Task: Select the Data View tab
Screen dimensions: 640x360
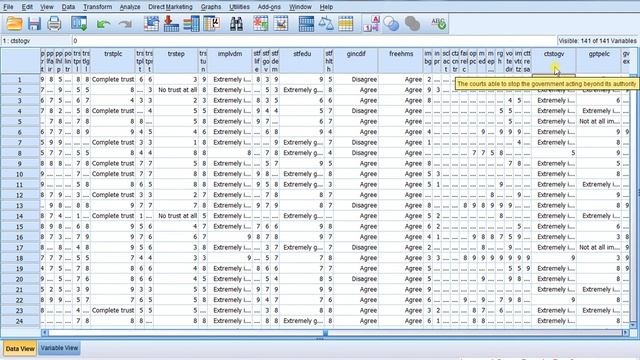Action: click(20, 349)
